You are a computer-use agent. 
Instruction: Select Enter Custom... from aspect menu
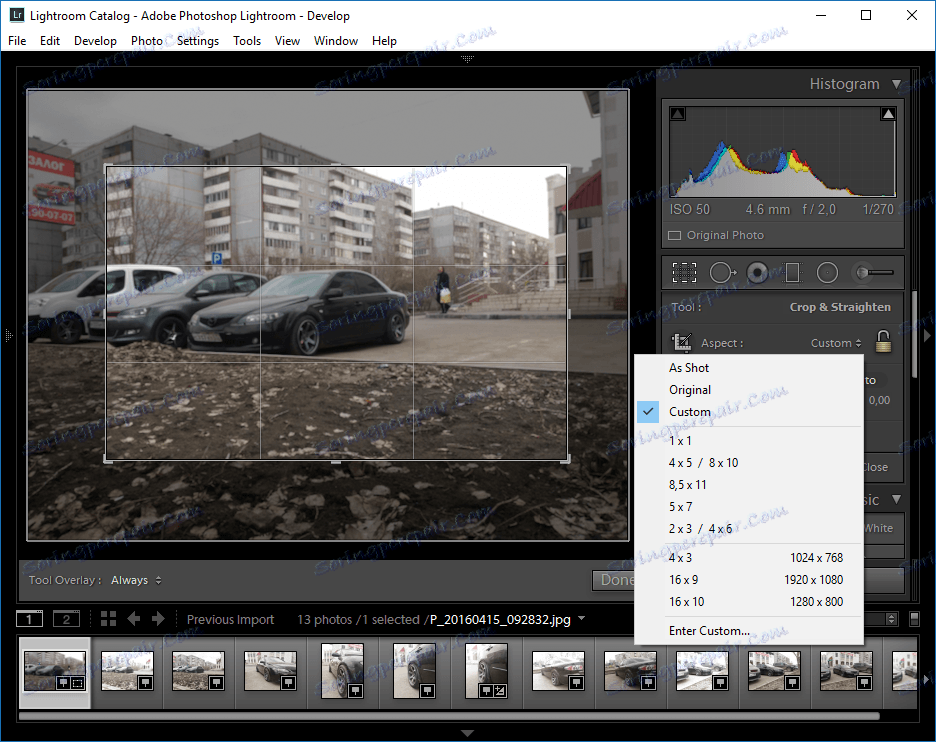[708, 631]
